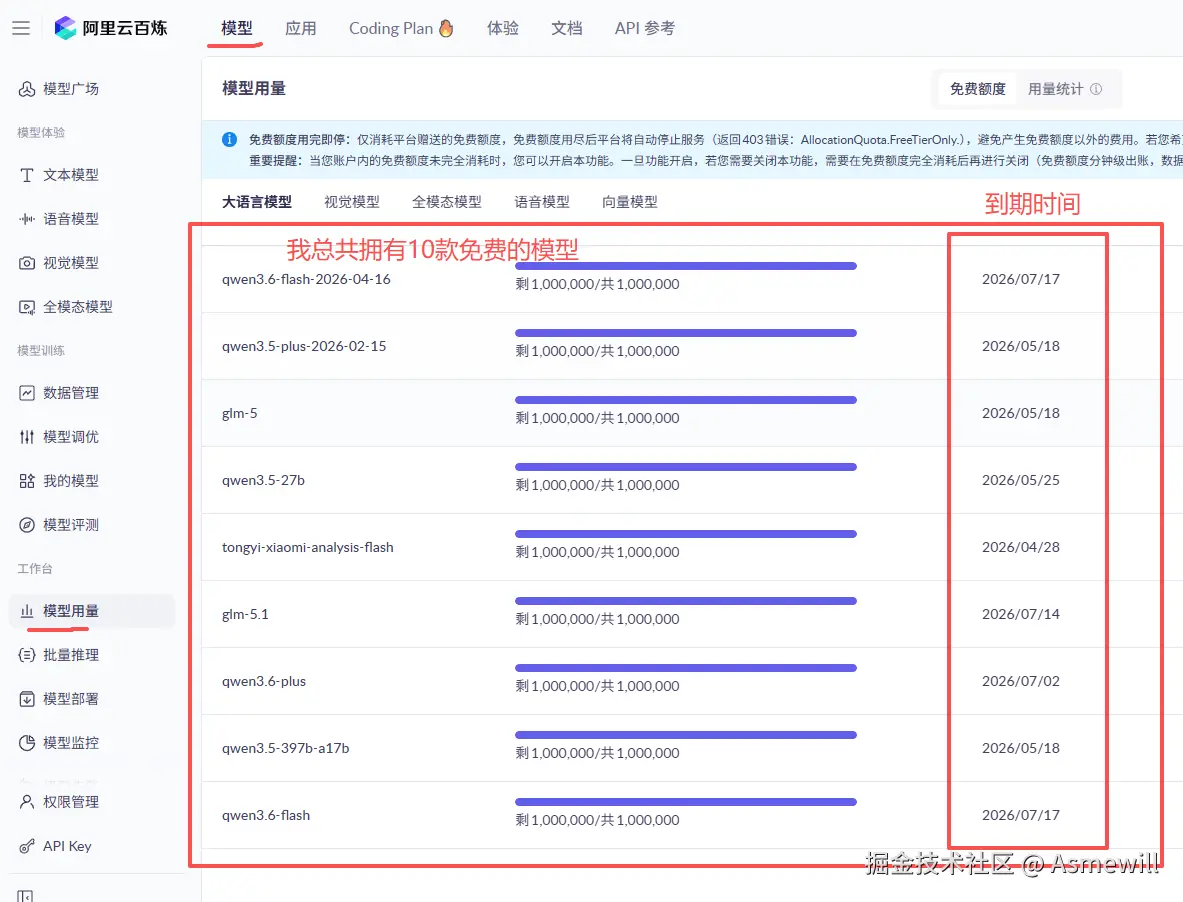Click the 模型用量 page heading
The width and height of the screenshot is (1183, 902).
(x=254, y=89)
